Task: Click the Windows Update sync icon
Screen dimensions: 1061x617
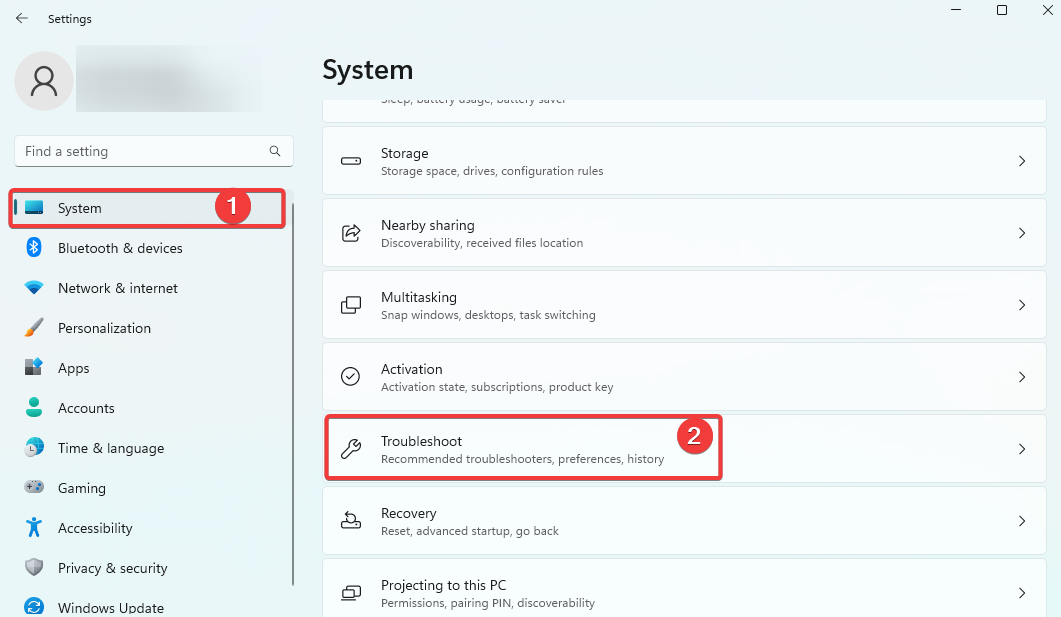Action: (34, 606)
